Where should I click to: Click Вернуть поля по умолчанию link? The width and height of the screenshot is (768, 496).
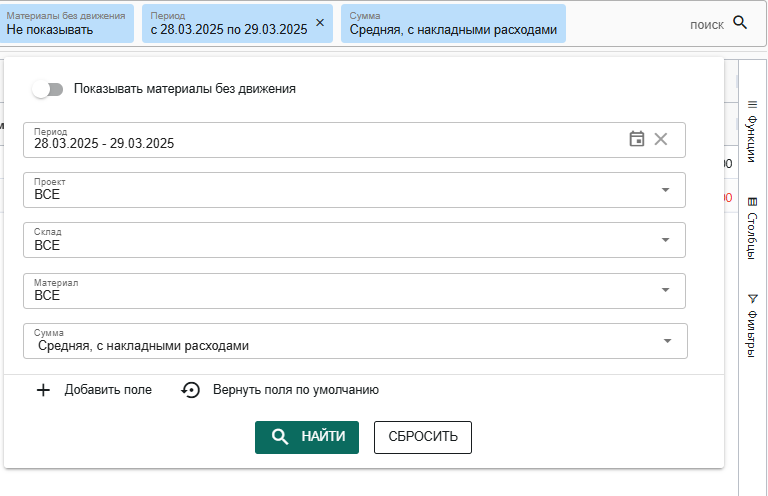(x=295, y=390)
